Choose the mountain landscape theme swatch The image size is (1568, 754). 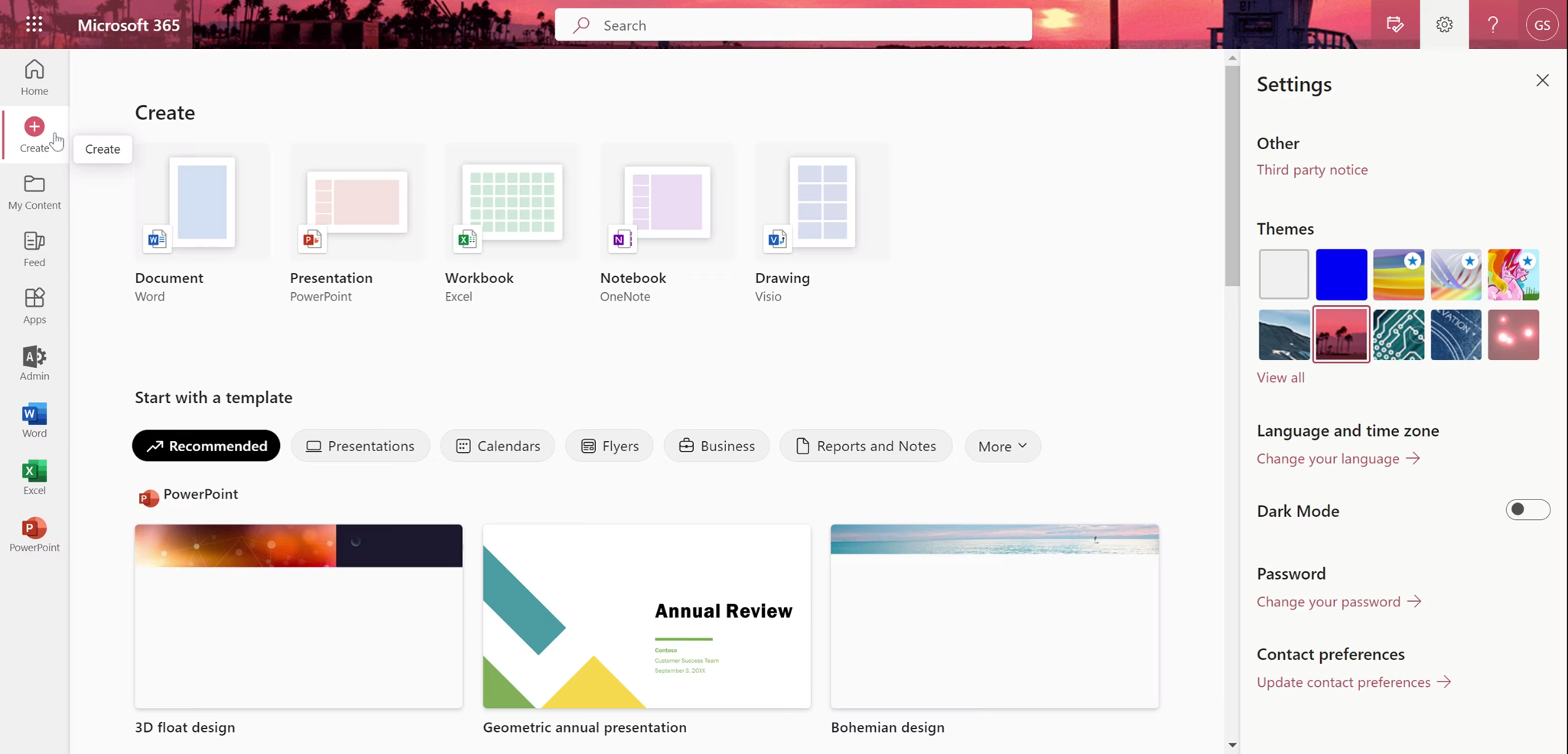click(1283, 334)
